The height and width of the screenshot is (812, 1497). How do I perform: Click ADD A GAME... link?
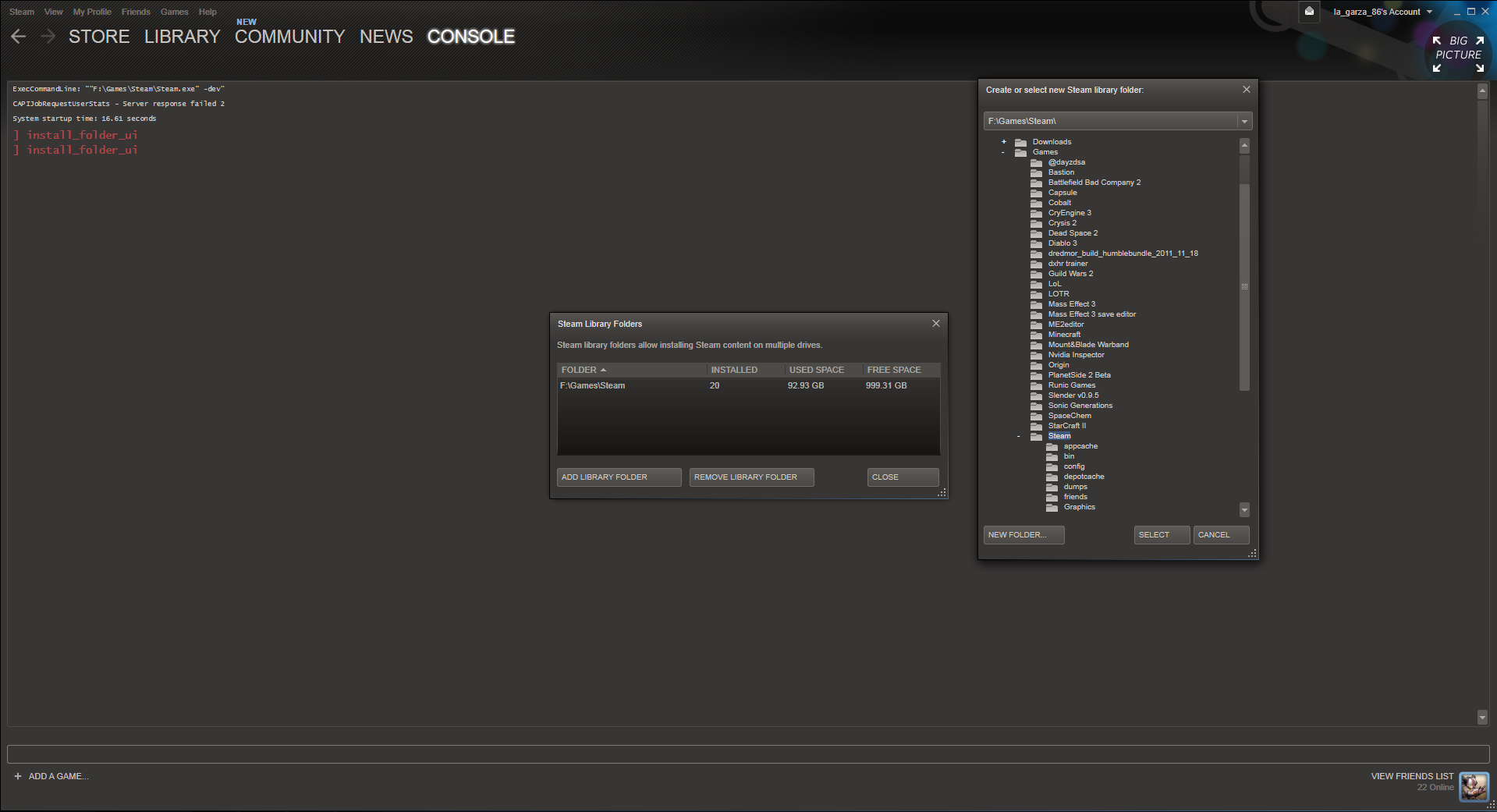coord(59,776)
